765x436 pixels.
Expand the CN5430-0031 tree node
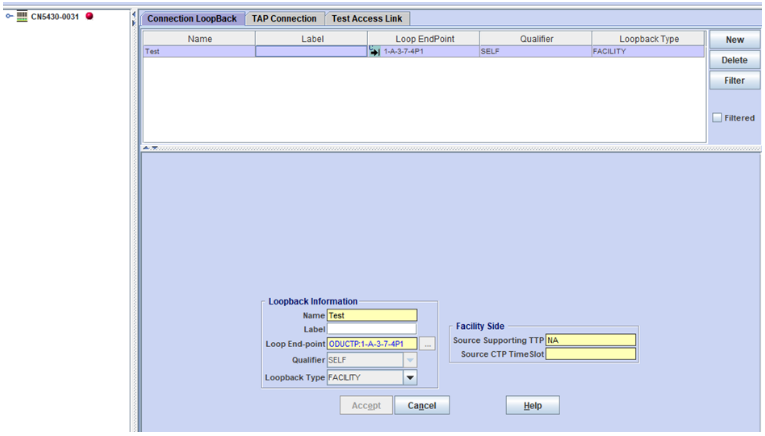(9, 16)
